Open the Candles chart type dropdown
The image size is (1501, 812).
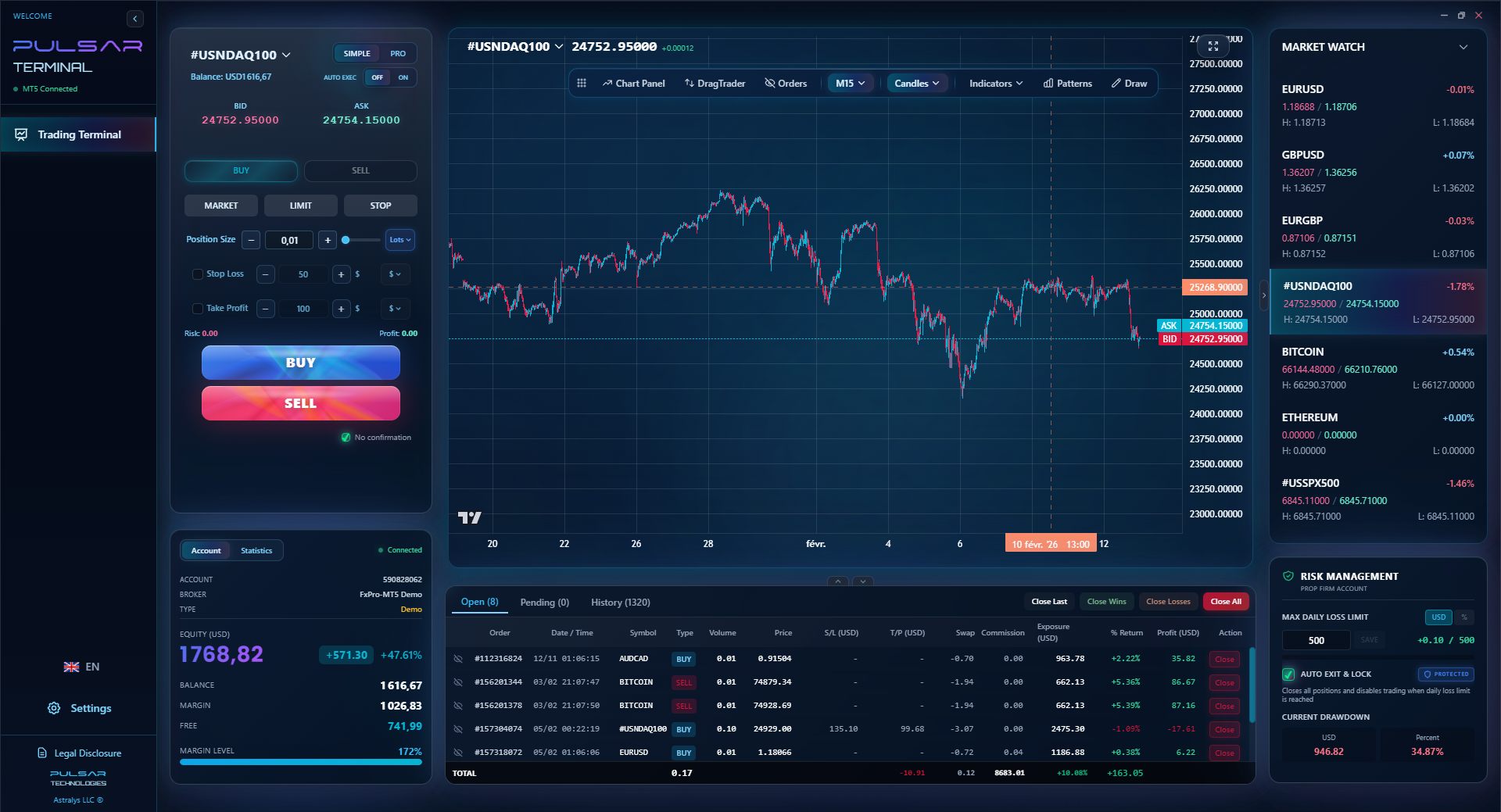pyautogui.click(x=915, y=83)
